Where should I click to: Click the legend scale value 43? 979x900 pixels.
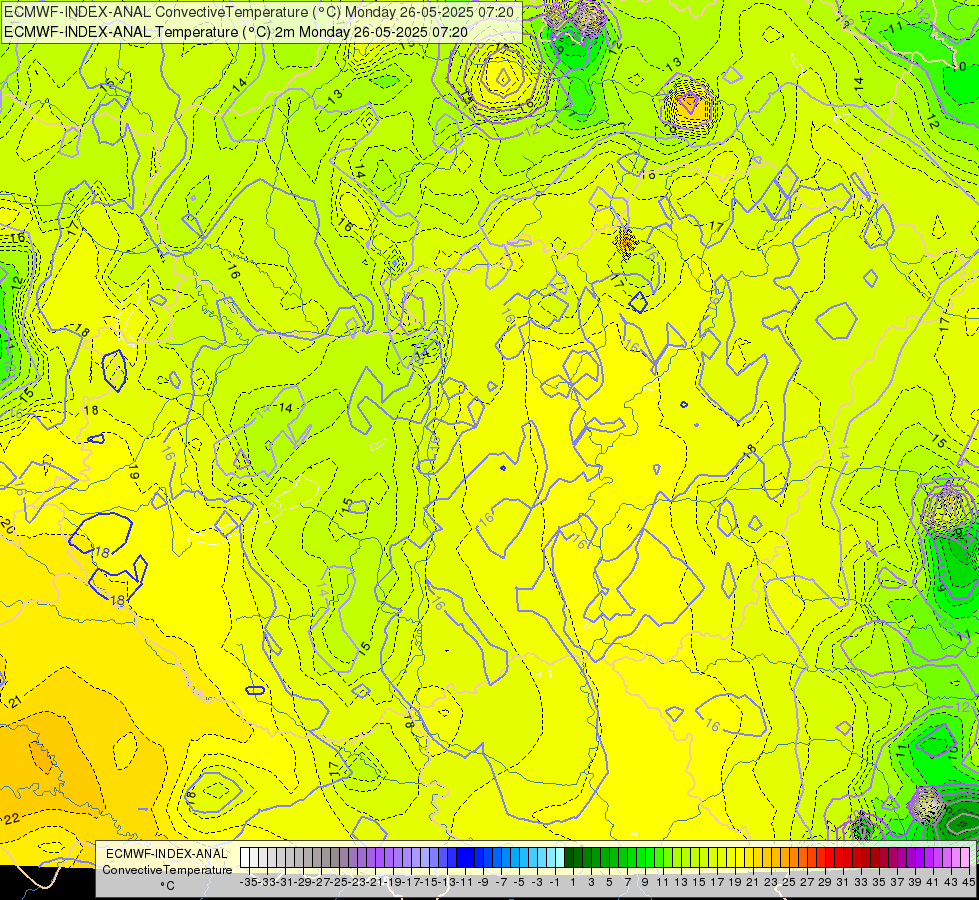[951, 882]
